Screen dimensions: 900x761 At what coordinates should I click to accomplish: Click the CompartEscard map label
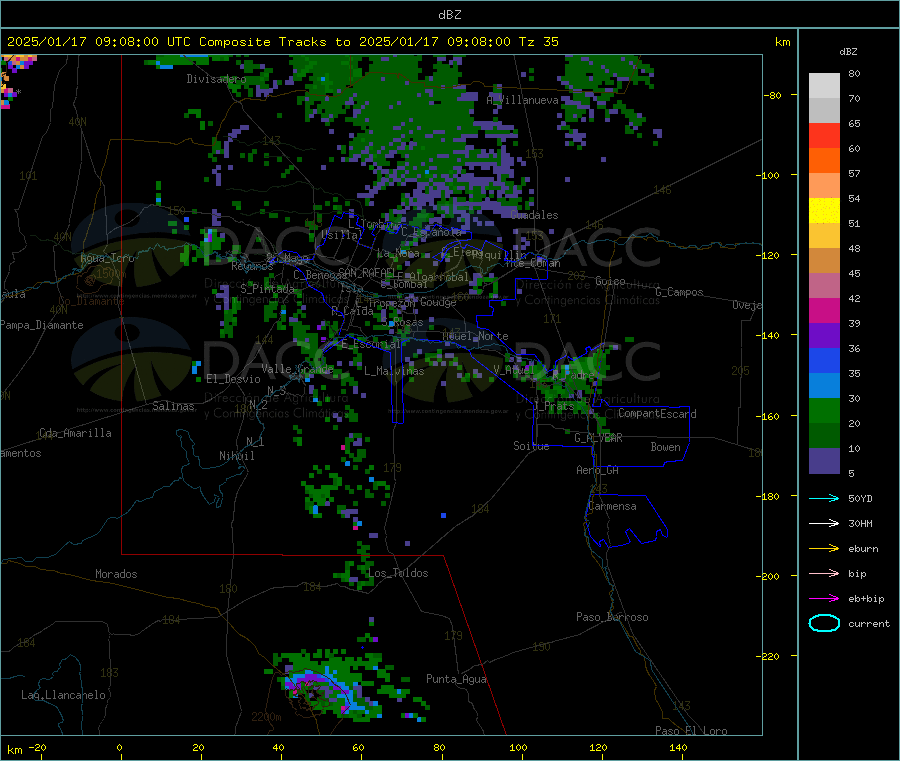(x=657, y=414)
